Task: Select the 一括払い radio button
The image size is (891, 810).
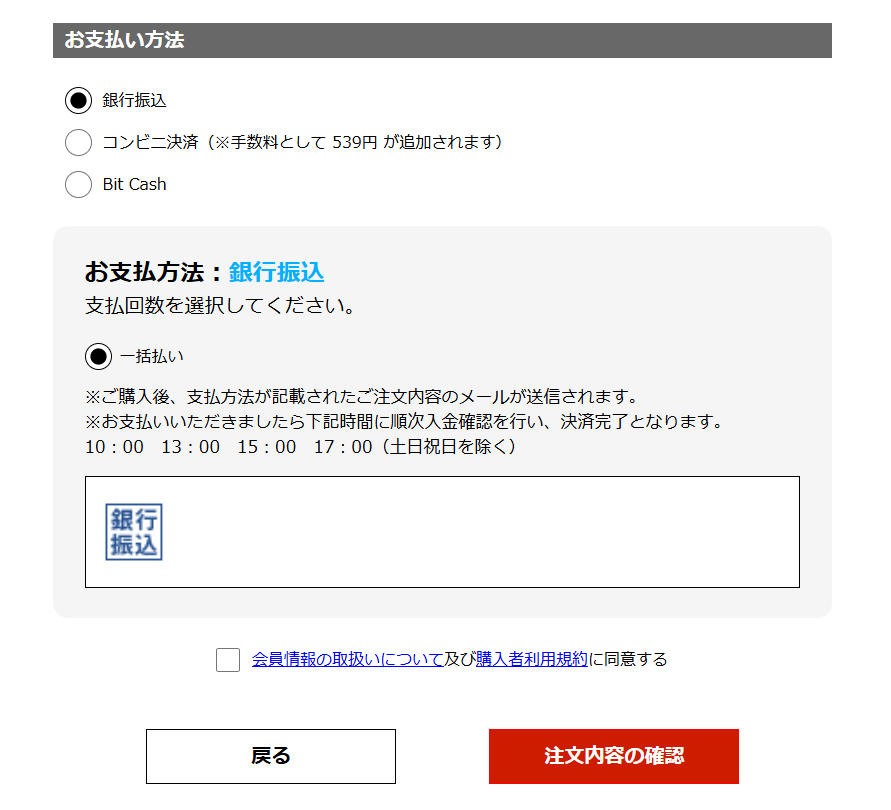Action: click(98, 356)
